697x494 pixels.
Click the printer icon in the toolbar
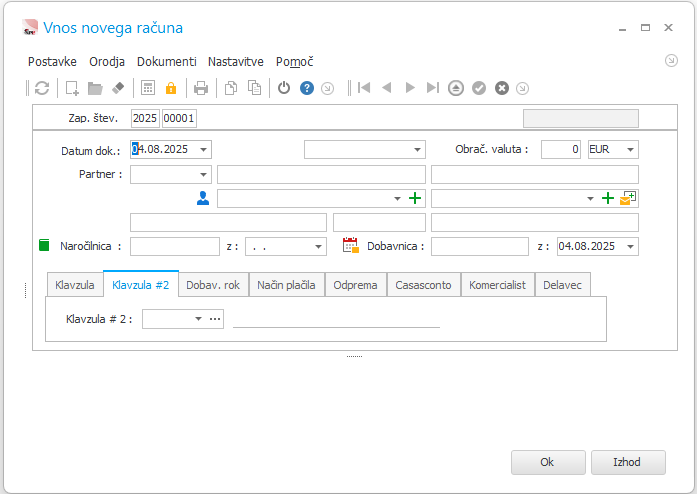coord(201,88)
